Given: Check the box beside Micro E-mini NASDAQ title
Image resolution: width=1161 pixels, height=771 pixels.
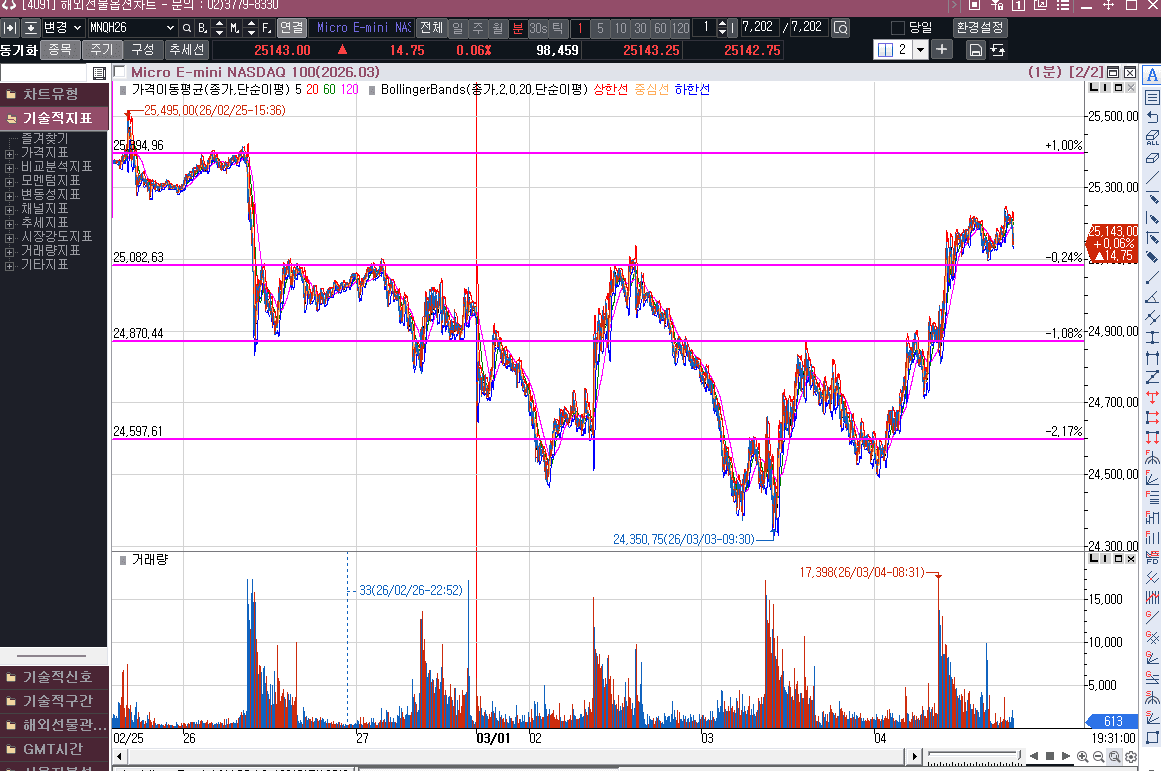Looking at the screenshot, I should coord(120,72).
